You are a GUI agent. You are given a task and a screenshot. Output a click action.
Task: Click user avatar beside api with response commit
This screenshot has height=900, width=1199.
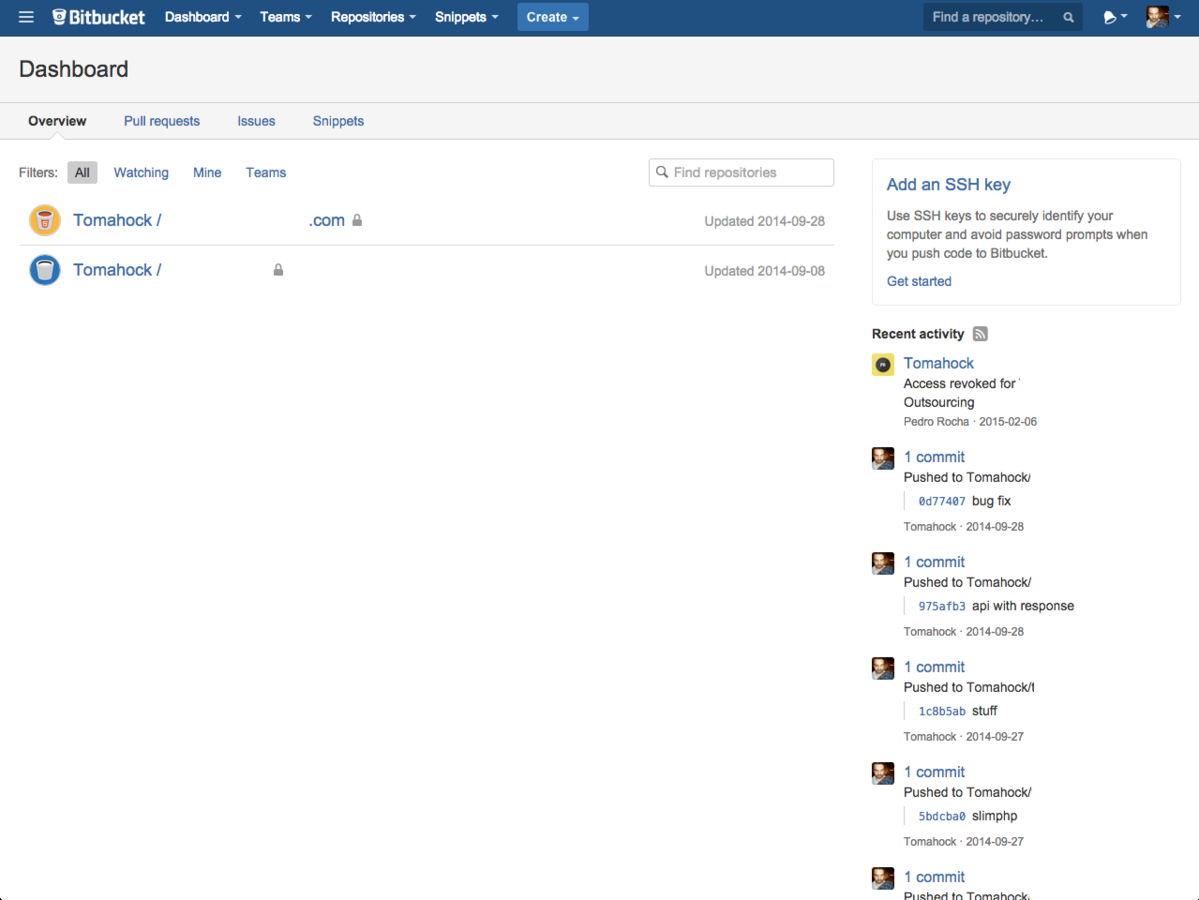pyautogui.click(x=882, y=563)
